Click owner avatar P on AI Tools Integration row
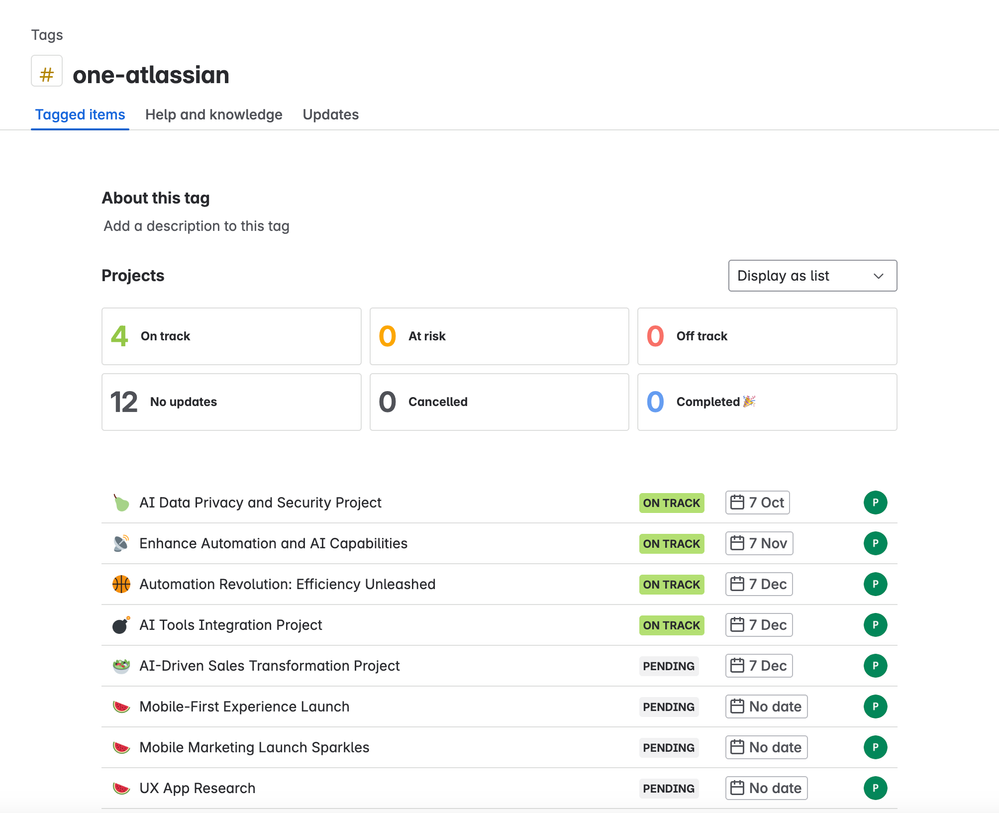This screenshot has height=813, width=999. [x=875, y=625]
